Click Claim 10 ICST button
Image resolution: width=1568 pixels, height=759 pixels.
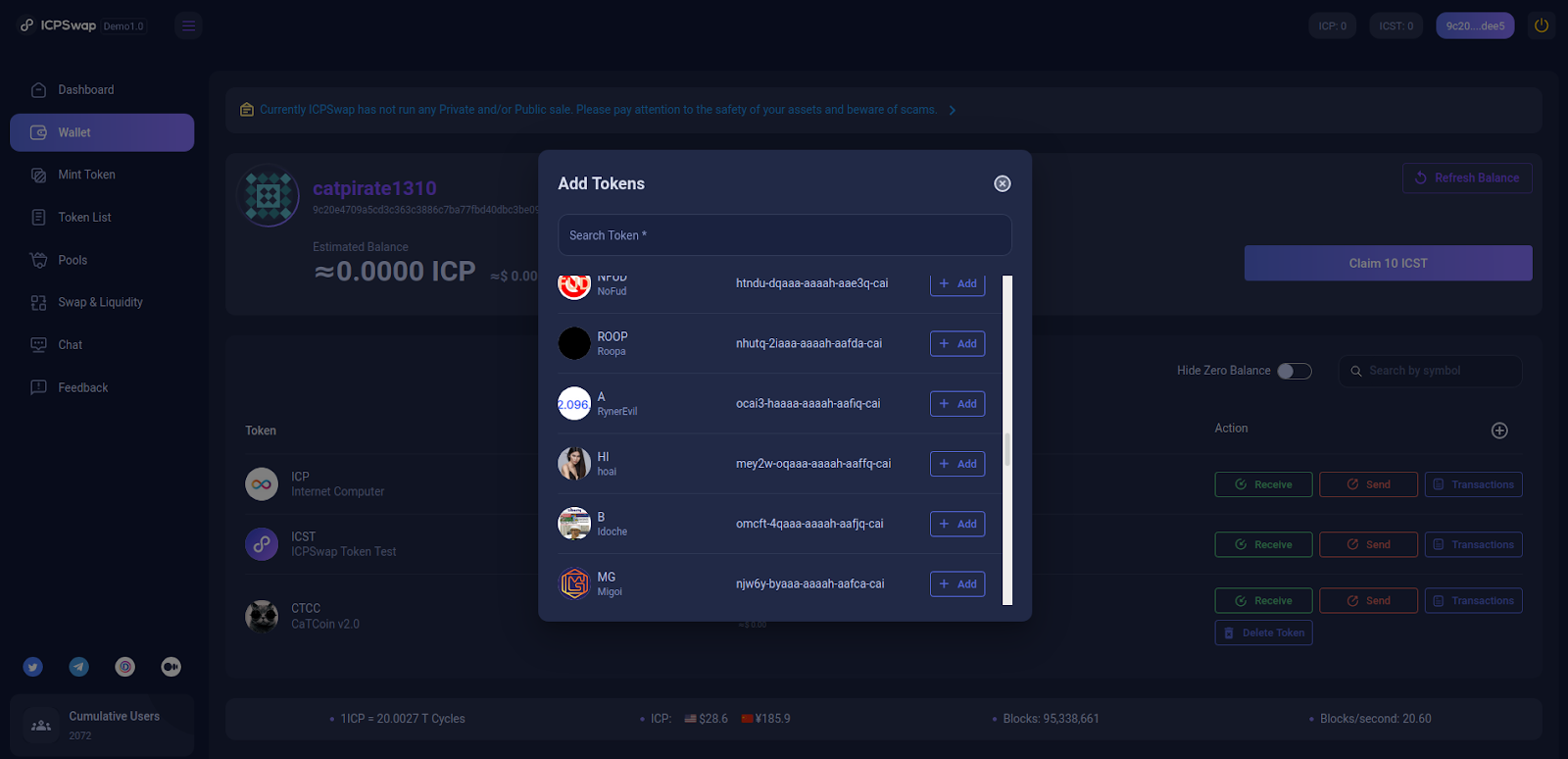point(1388,263)
